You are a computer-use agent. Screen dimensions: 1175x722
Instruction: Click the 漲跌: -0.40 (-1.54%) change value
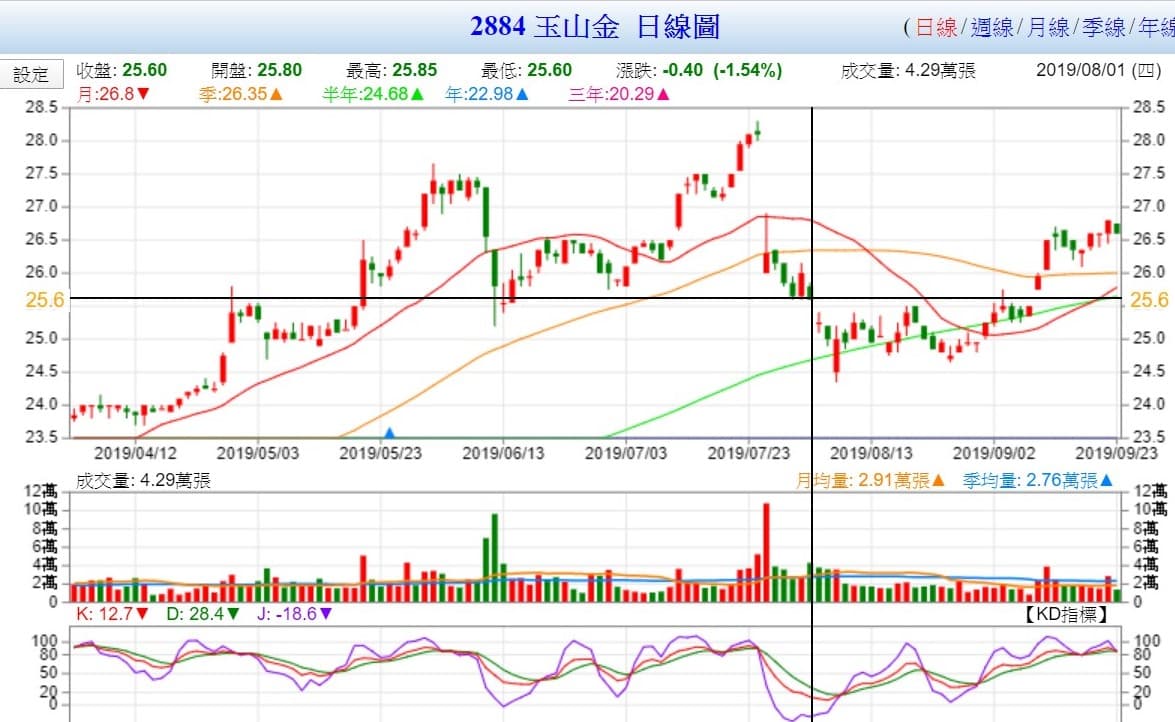tap(698, 70)
